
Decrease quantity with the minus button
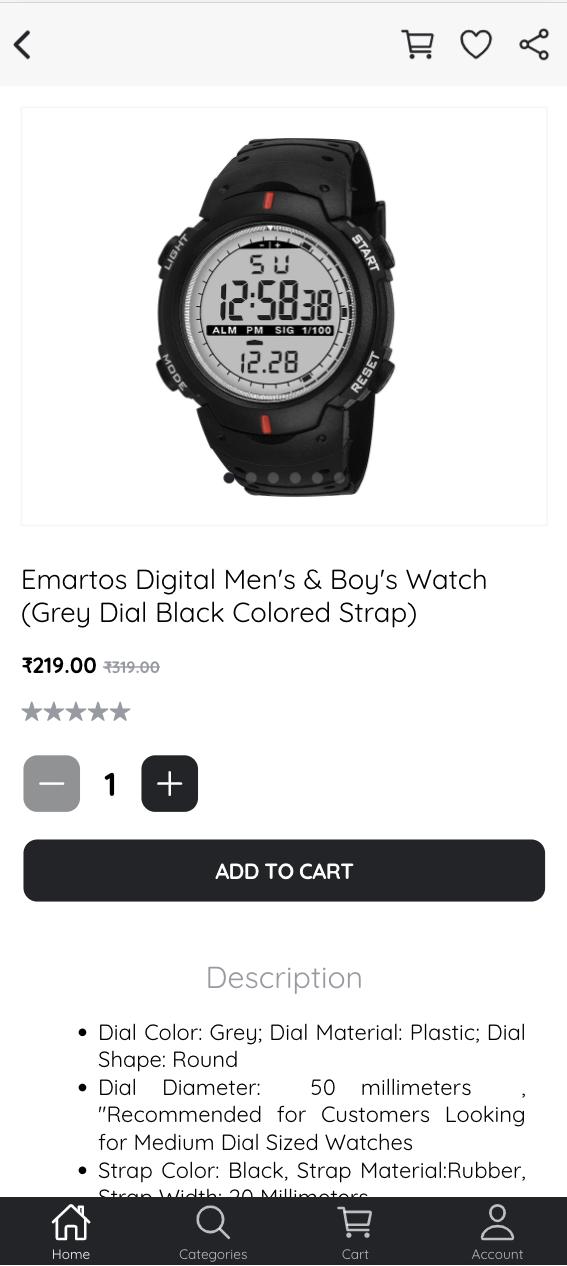(52, 783)
